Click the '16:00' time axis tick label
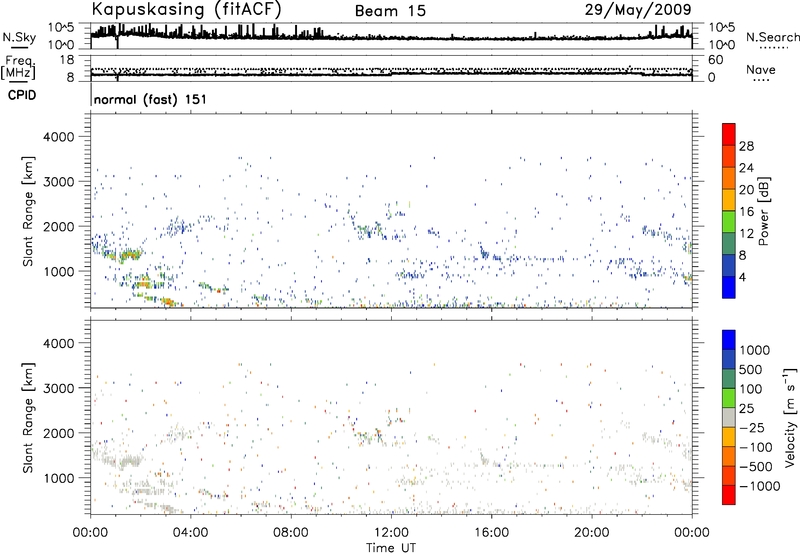 click(x=491, y=533)
